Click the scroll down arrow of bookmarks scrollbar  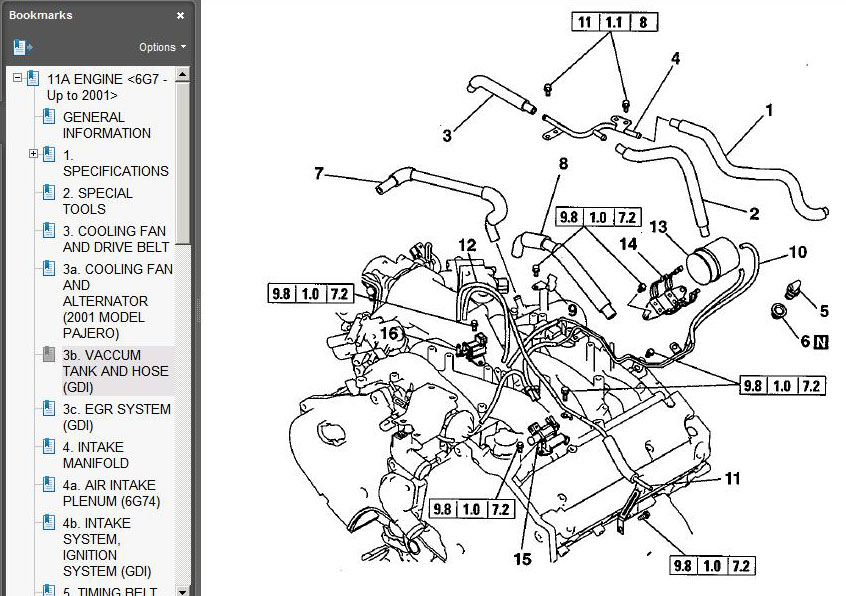coord(182,590)
